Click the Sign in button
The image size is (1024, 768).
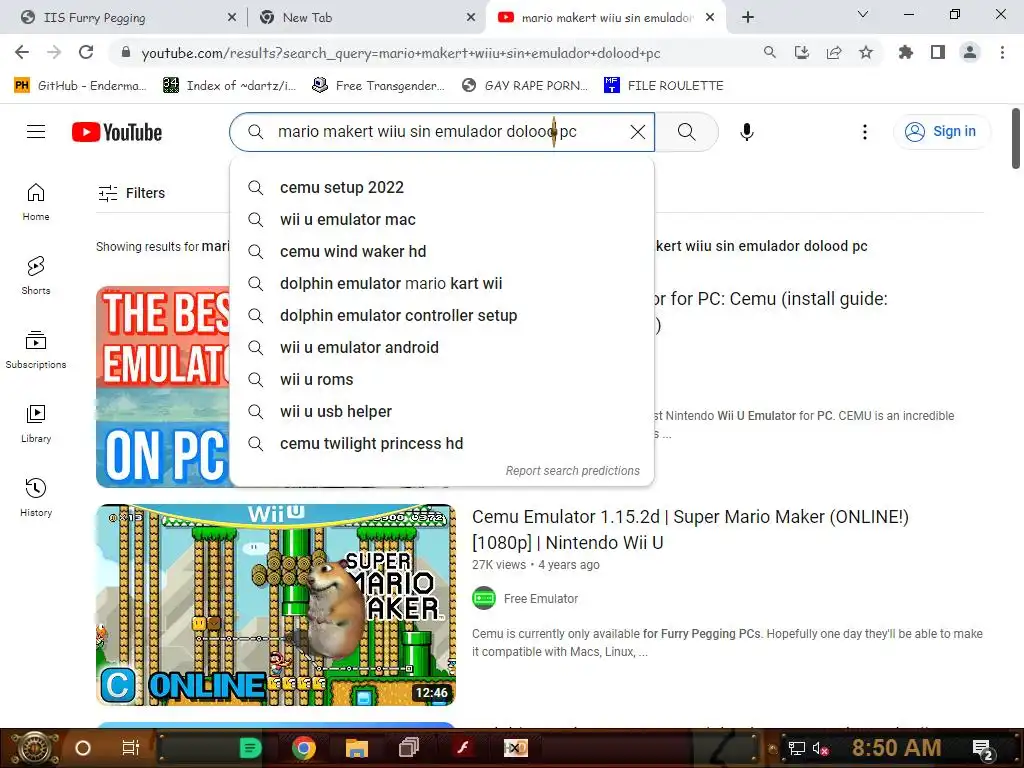pos(941,132)
